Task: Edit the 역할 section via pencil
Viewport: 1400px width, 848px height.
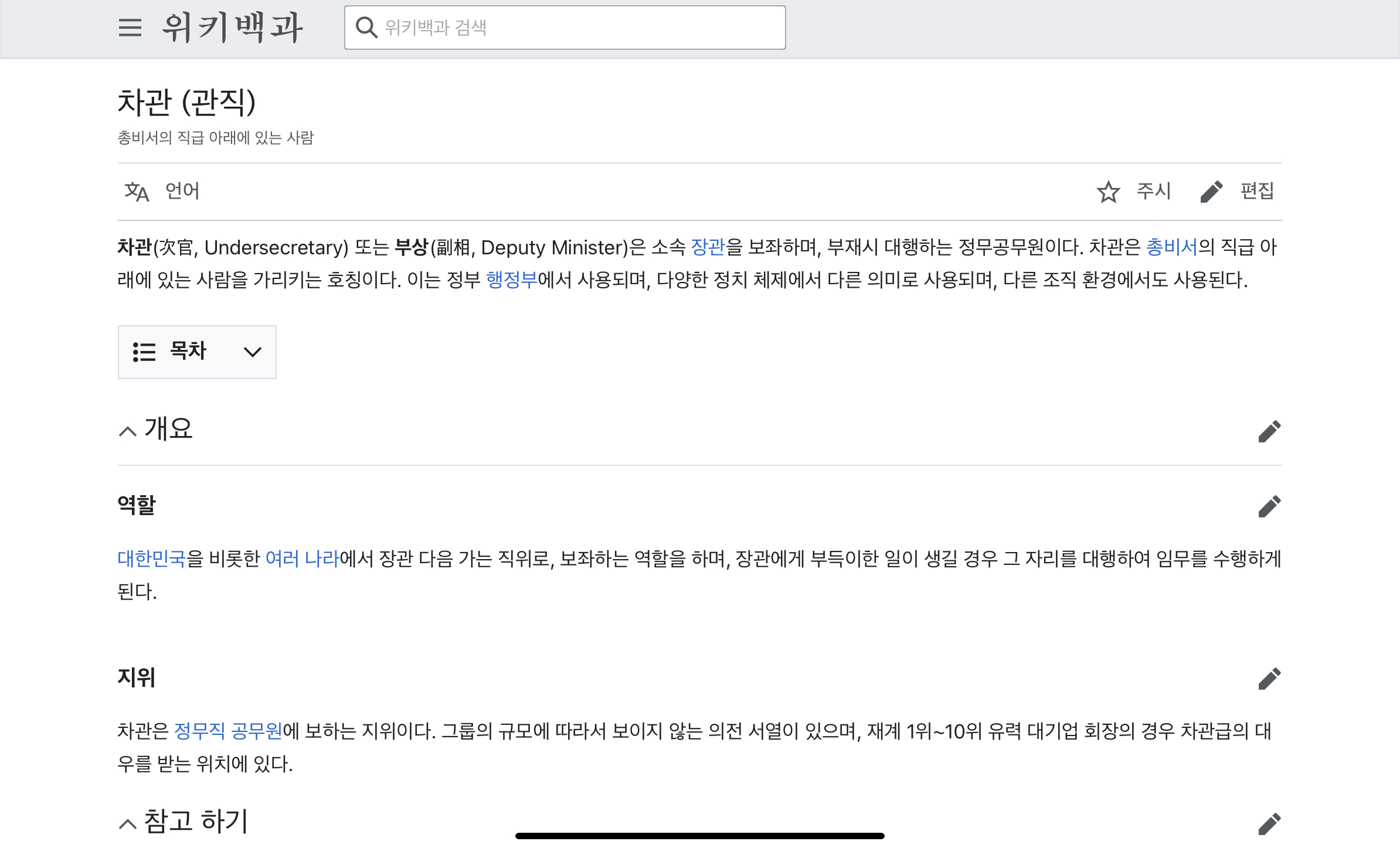Action: click(1269, 506)
